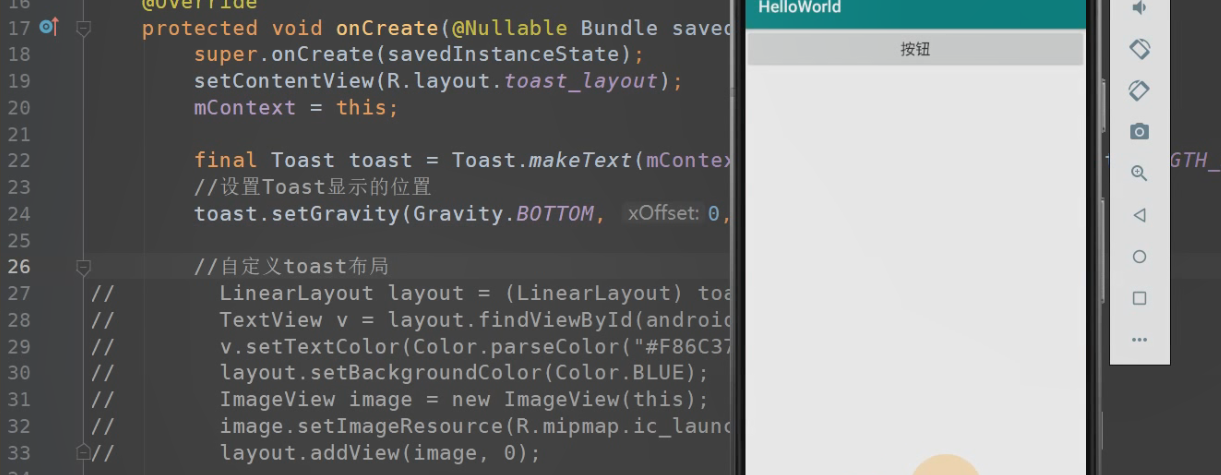
Task: Click the emulator volume down icon
Action: [1139, 8]
